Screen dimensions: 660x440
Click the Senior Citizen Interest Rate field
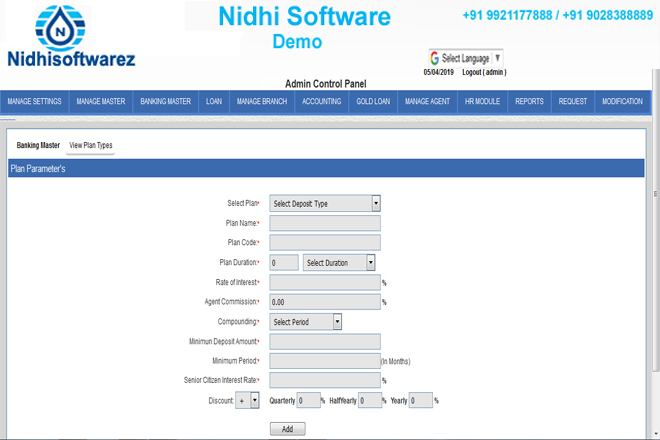[x=325, y=380]
